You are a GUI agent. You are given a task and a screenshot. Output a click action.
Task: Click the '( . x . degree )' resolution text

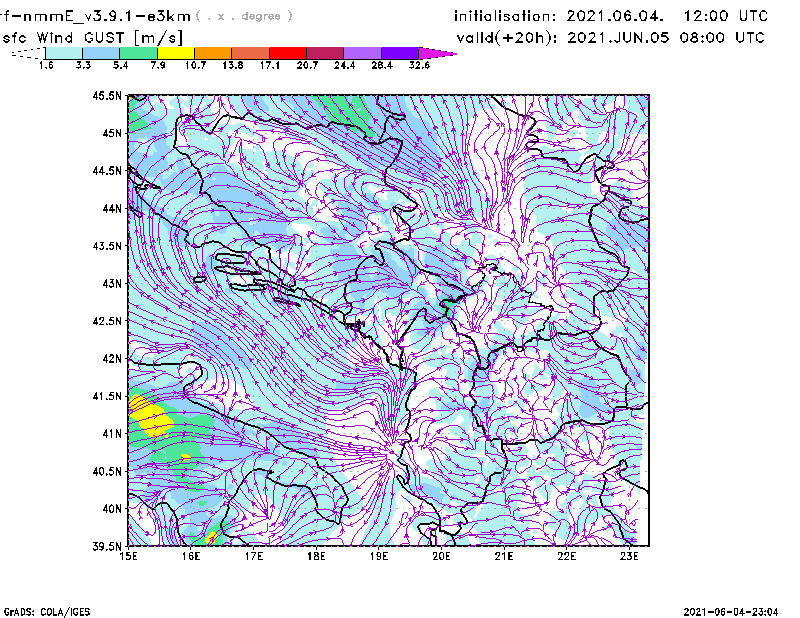(x=244, y=16)
